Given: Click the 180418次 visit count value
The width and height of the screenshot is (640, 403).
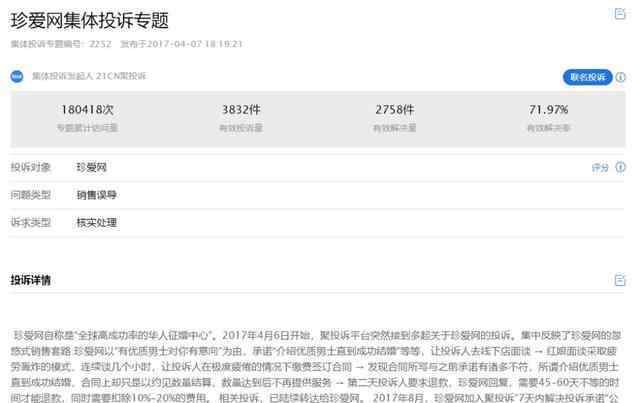Looking at the screenshot, I should 87,109.
